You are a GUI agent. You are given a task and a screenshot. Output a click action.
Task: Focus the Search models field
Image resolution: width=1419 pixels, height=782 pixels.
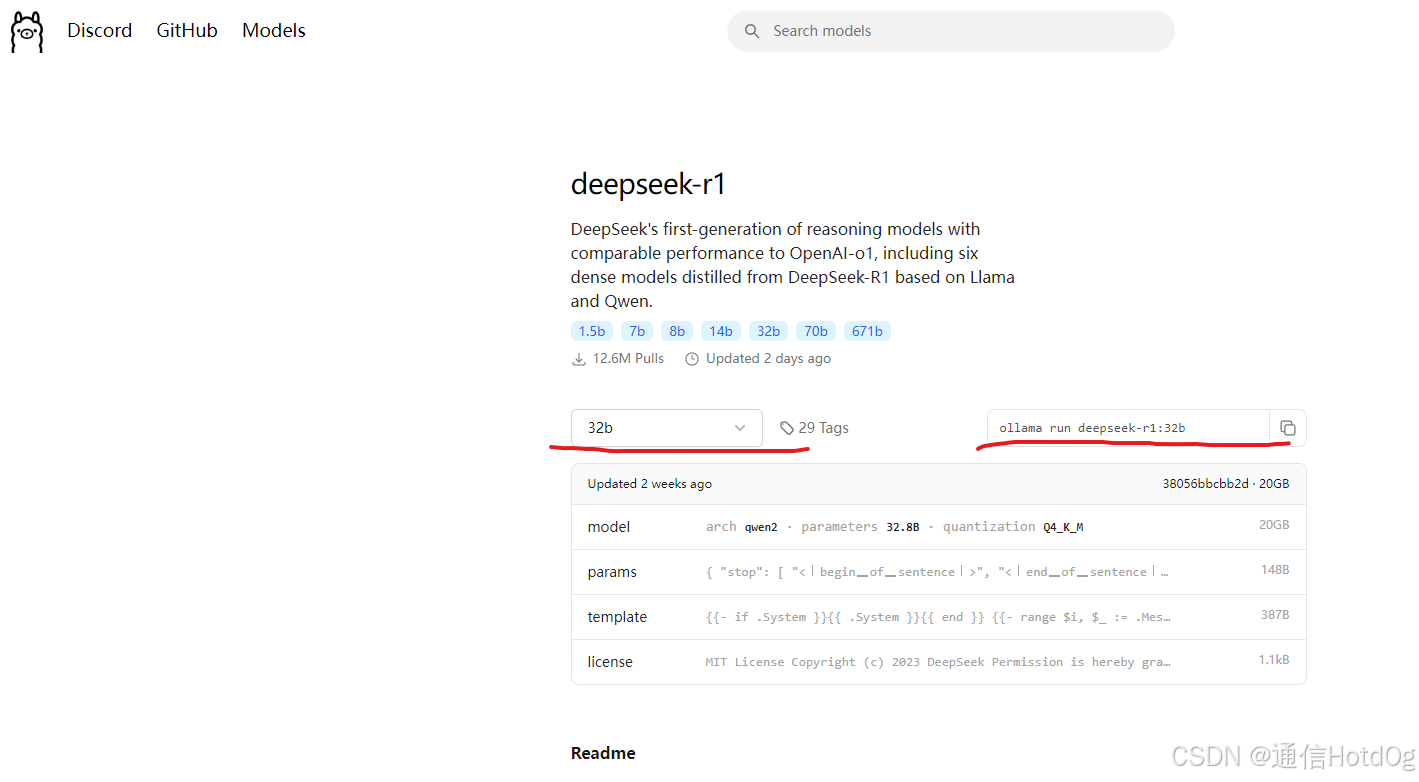point(950,31)
